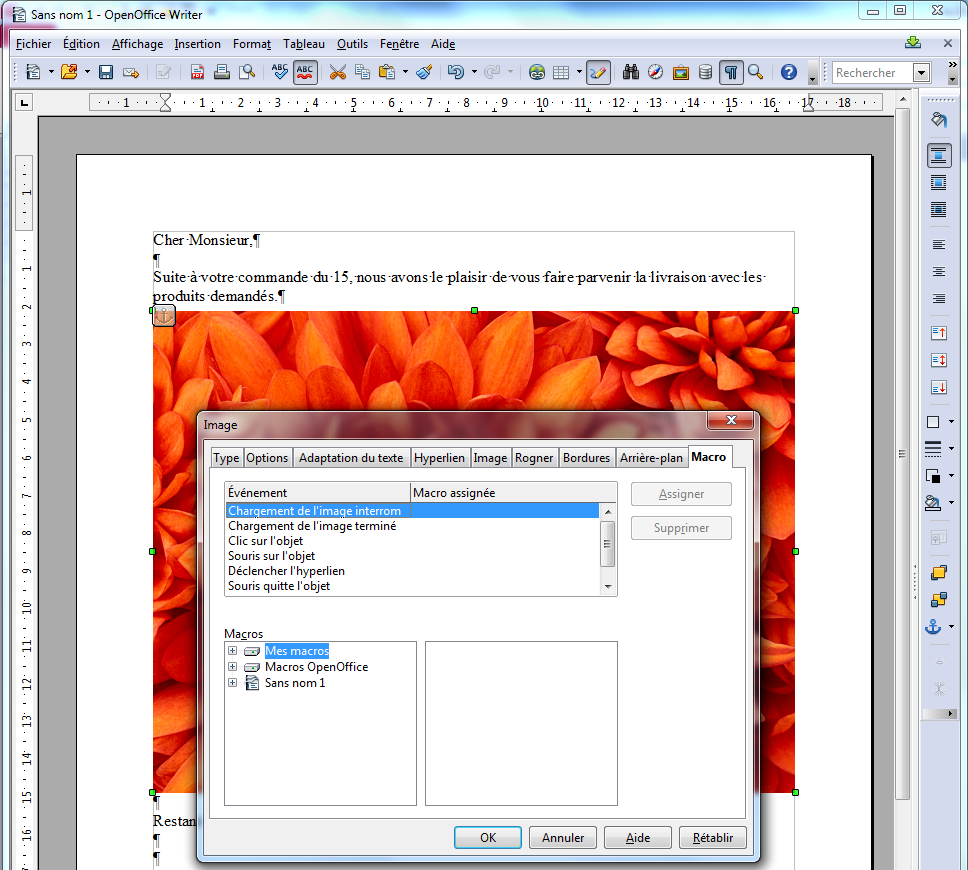Click the Send to back icon in sidebar
Image resolution: width=968 pixels, height=870 pixels.
tap(938, 600)
